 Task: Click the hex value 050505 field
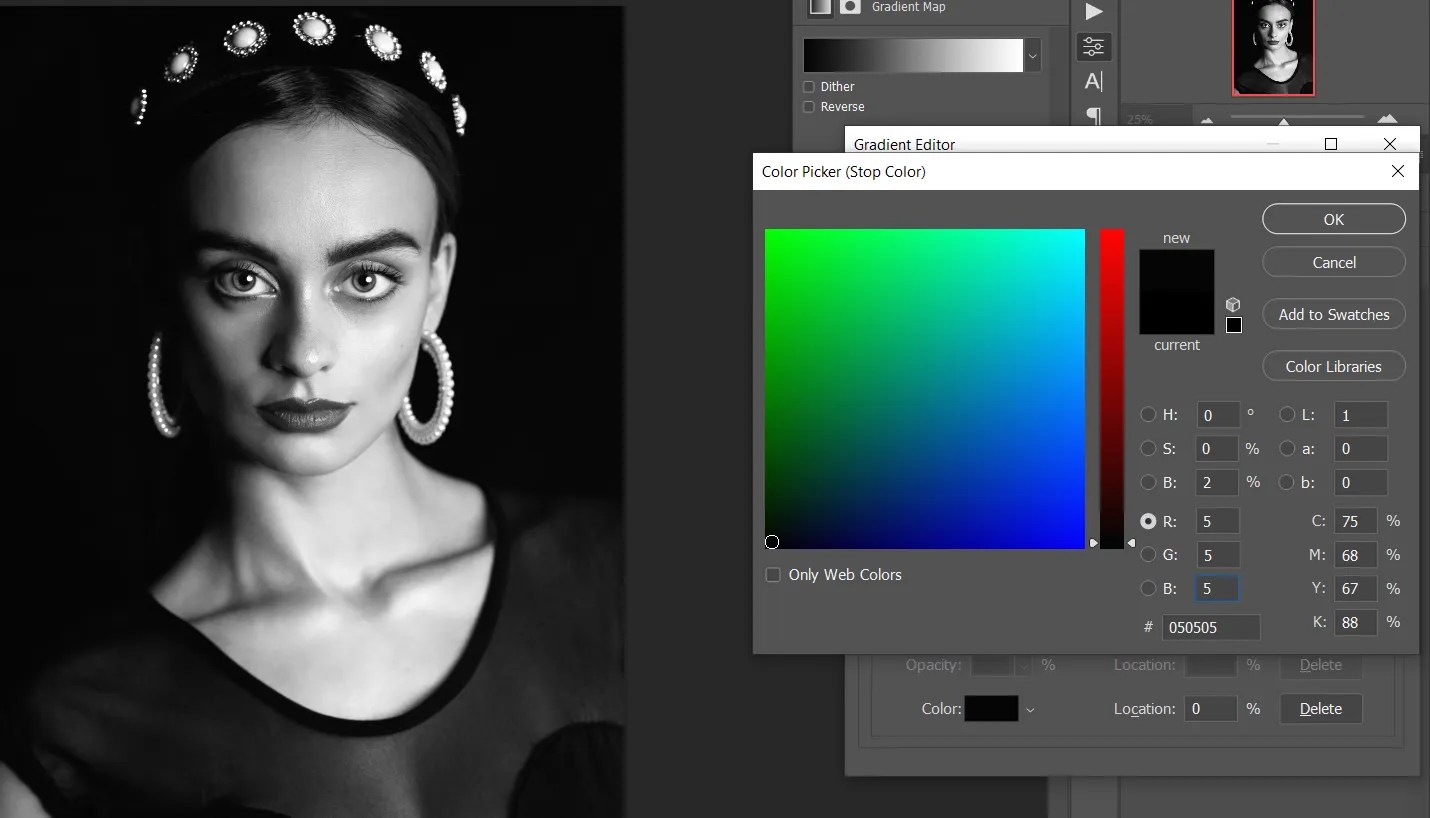(x=1210, y=627)
